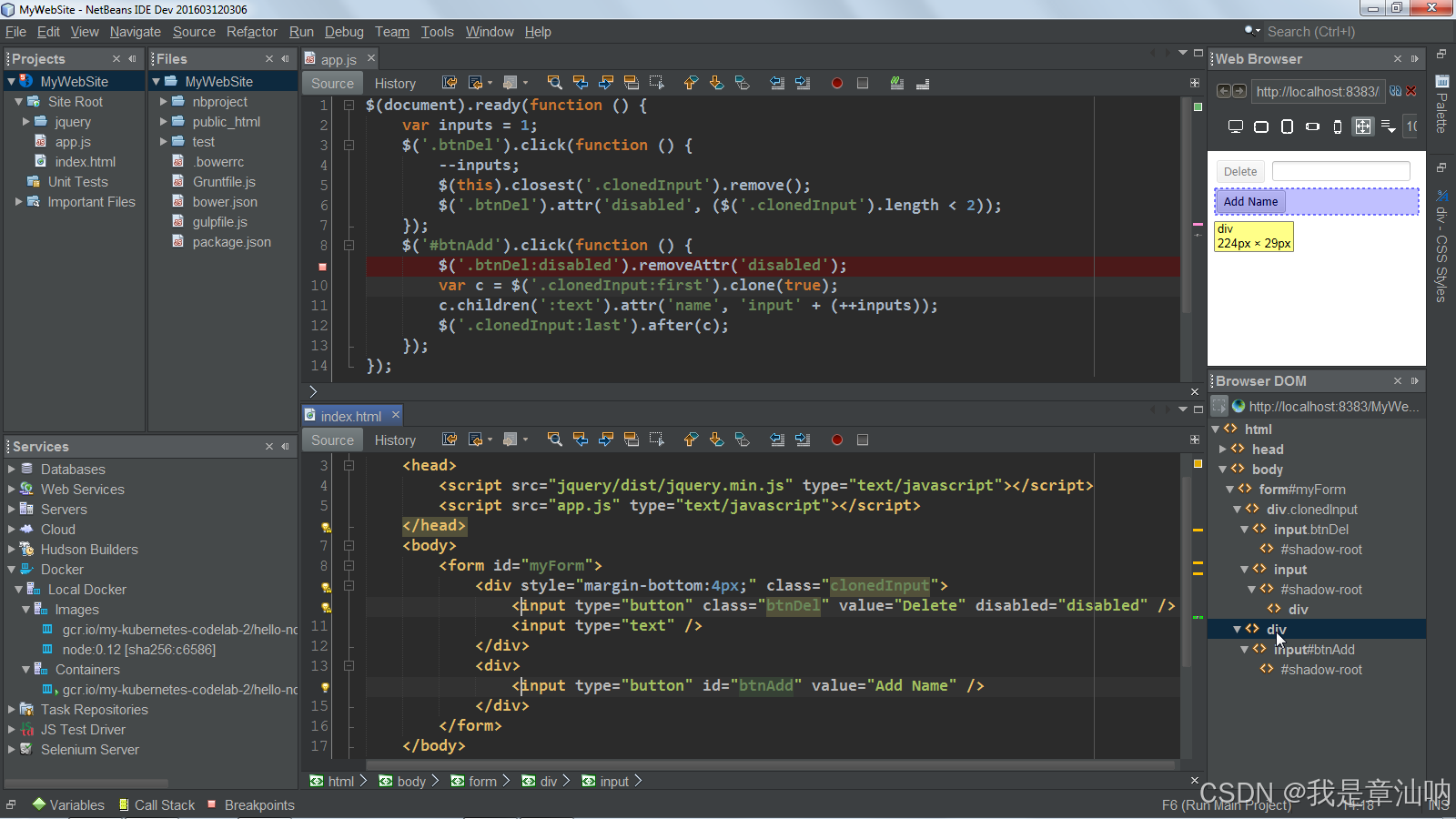Click Find Next Occurrence in app.js toolbar
Image resolution: width=1456 pixels, height=819 pixels.
[605, 83]
